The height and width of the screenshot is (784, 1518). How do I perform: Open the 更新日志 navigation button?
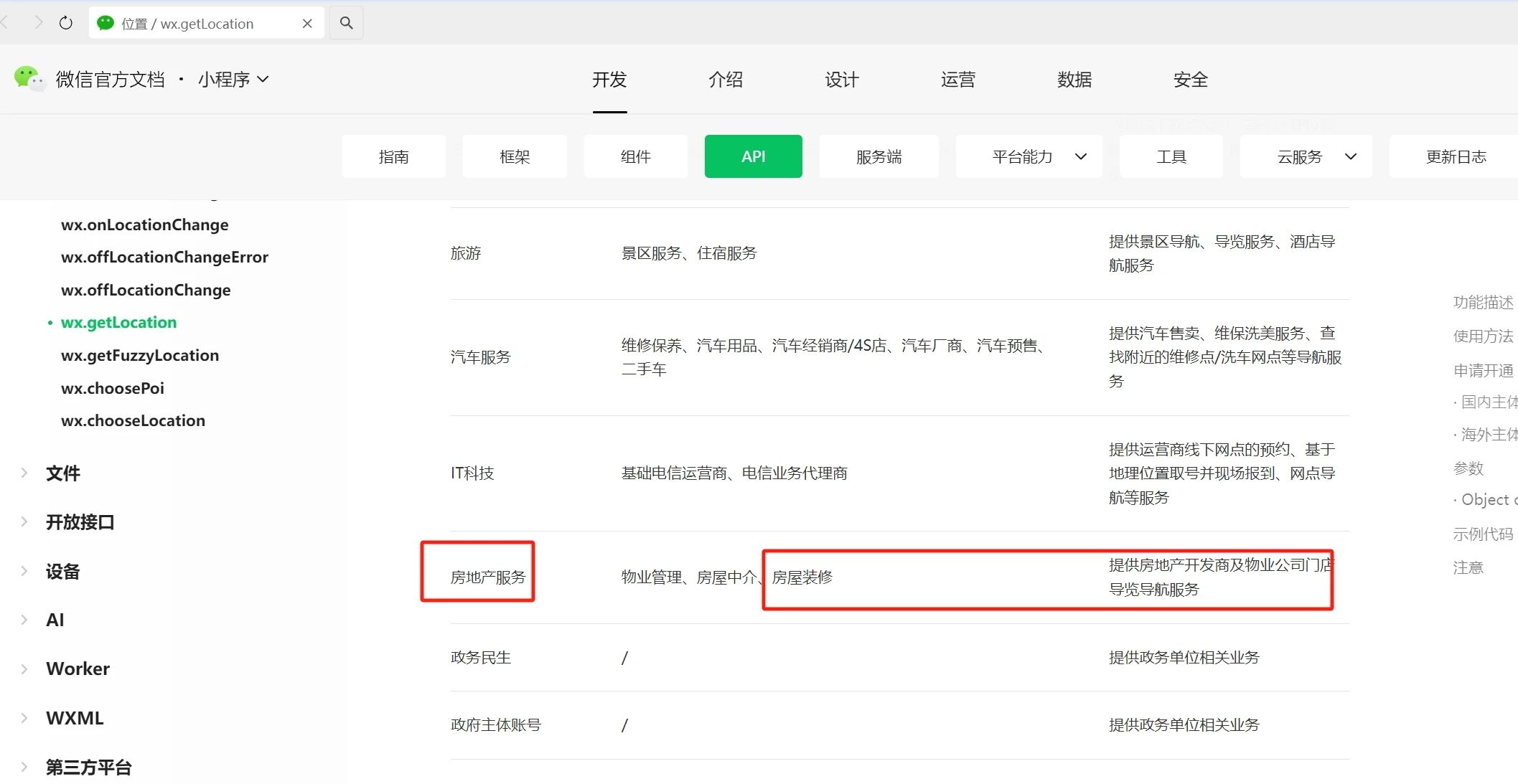coord(1455,156)
